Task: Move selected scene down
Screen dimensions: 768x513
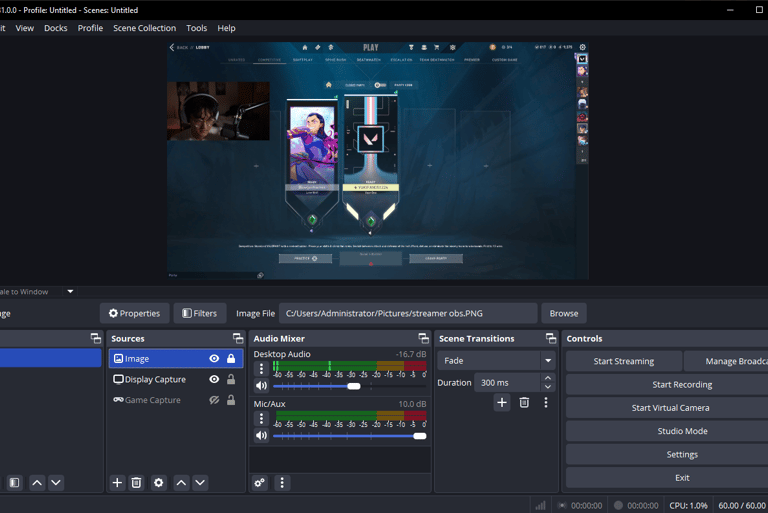Action: pos(56,483)
